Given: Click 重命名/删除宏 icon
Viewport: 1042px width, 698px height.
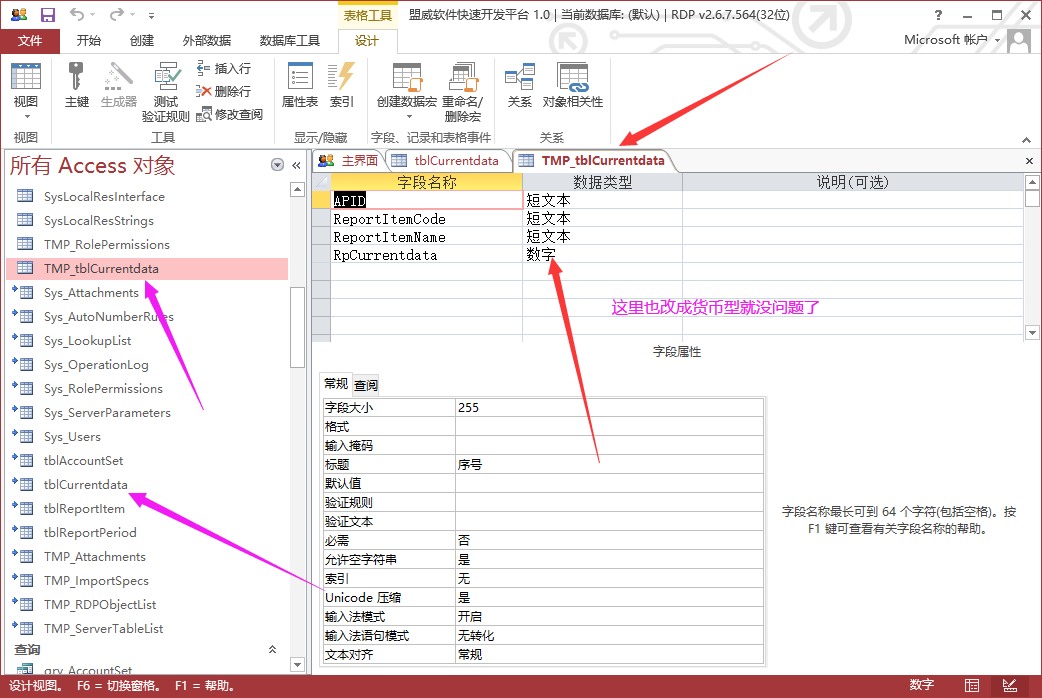Looking at the screenshot, I should point(463,92).
